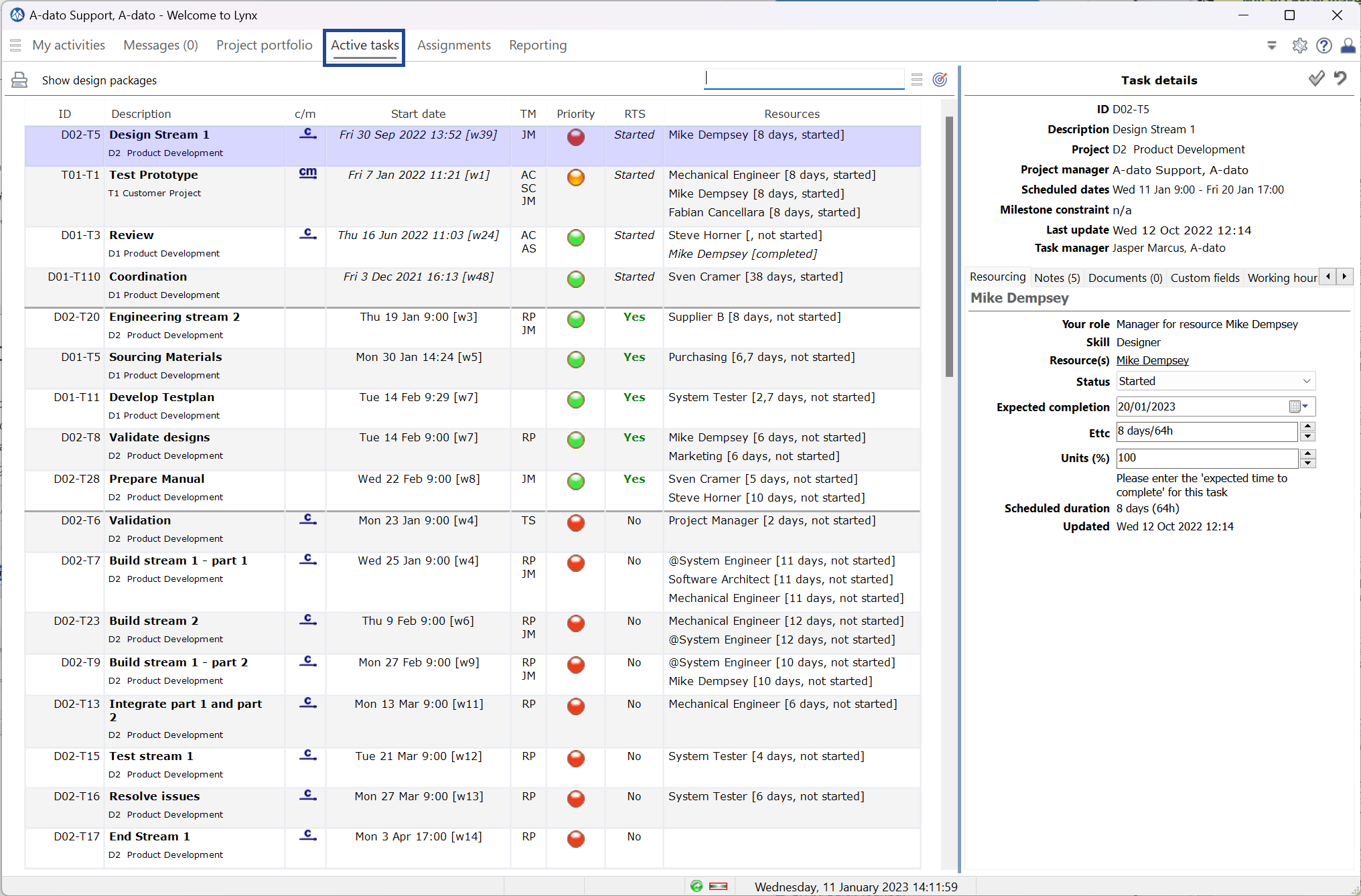Click status bar date and time
The height and width of the screenshot is (896, 1361).
pyautogui.click(x=856, y=887)
